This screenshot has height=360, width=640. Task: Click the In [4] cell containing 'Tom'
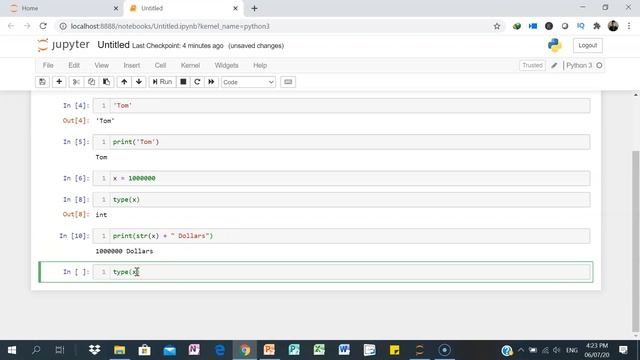(x=341, y=106)
